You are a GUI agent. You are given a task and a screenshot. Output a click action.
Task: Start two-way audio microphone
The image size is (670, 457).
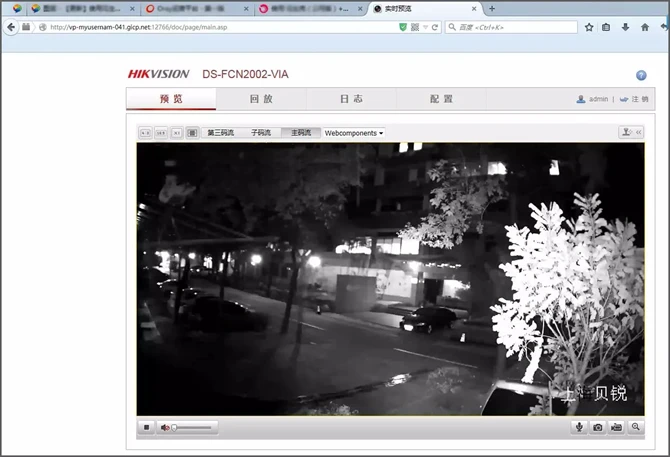[579, 427]
